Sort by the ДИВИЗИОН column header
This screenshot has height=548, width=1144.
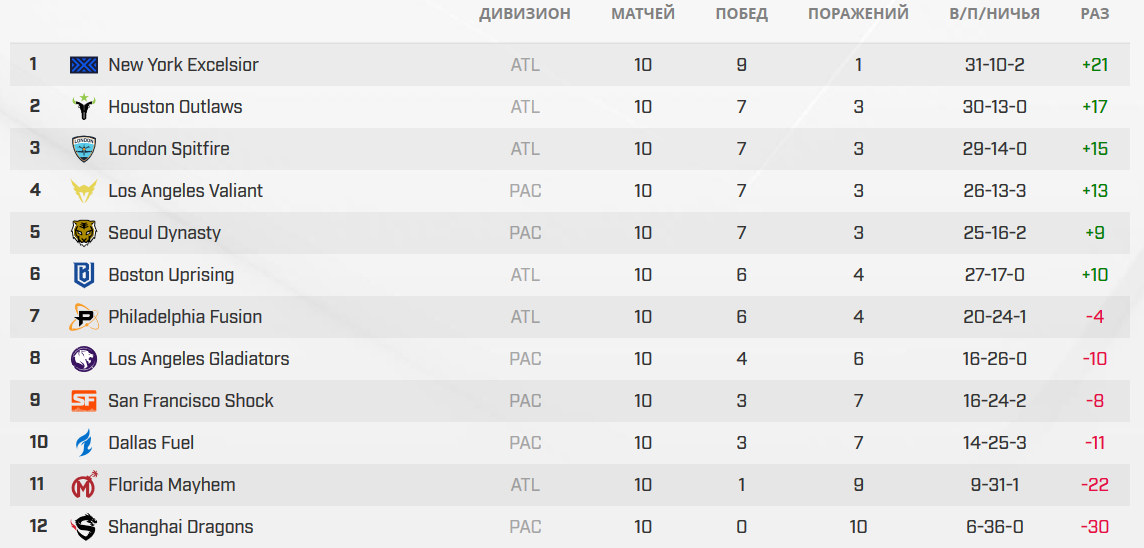[x=525, y=14]
